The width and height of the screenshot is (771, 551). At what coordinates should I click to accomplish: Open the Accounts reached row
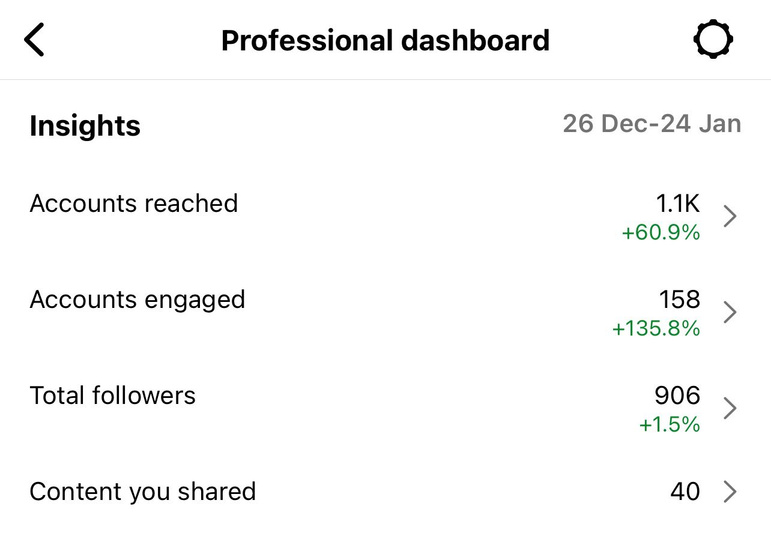[x=386, y=216]
